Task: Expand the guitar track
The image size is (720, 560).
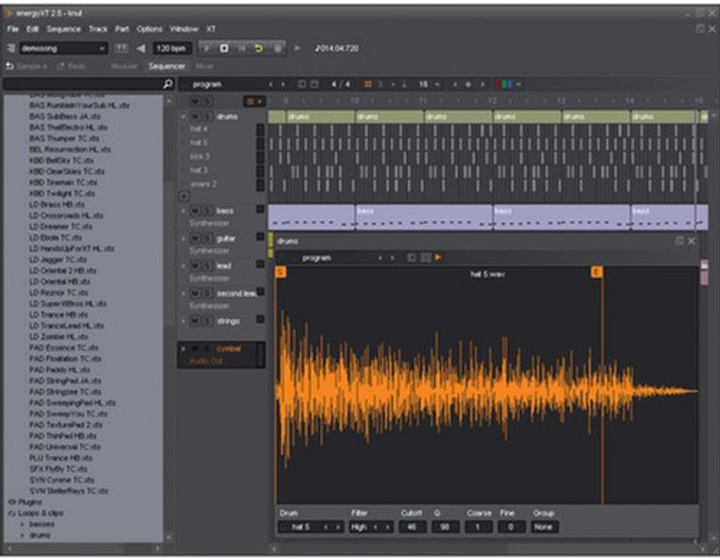Action: point(183,238)
